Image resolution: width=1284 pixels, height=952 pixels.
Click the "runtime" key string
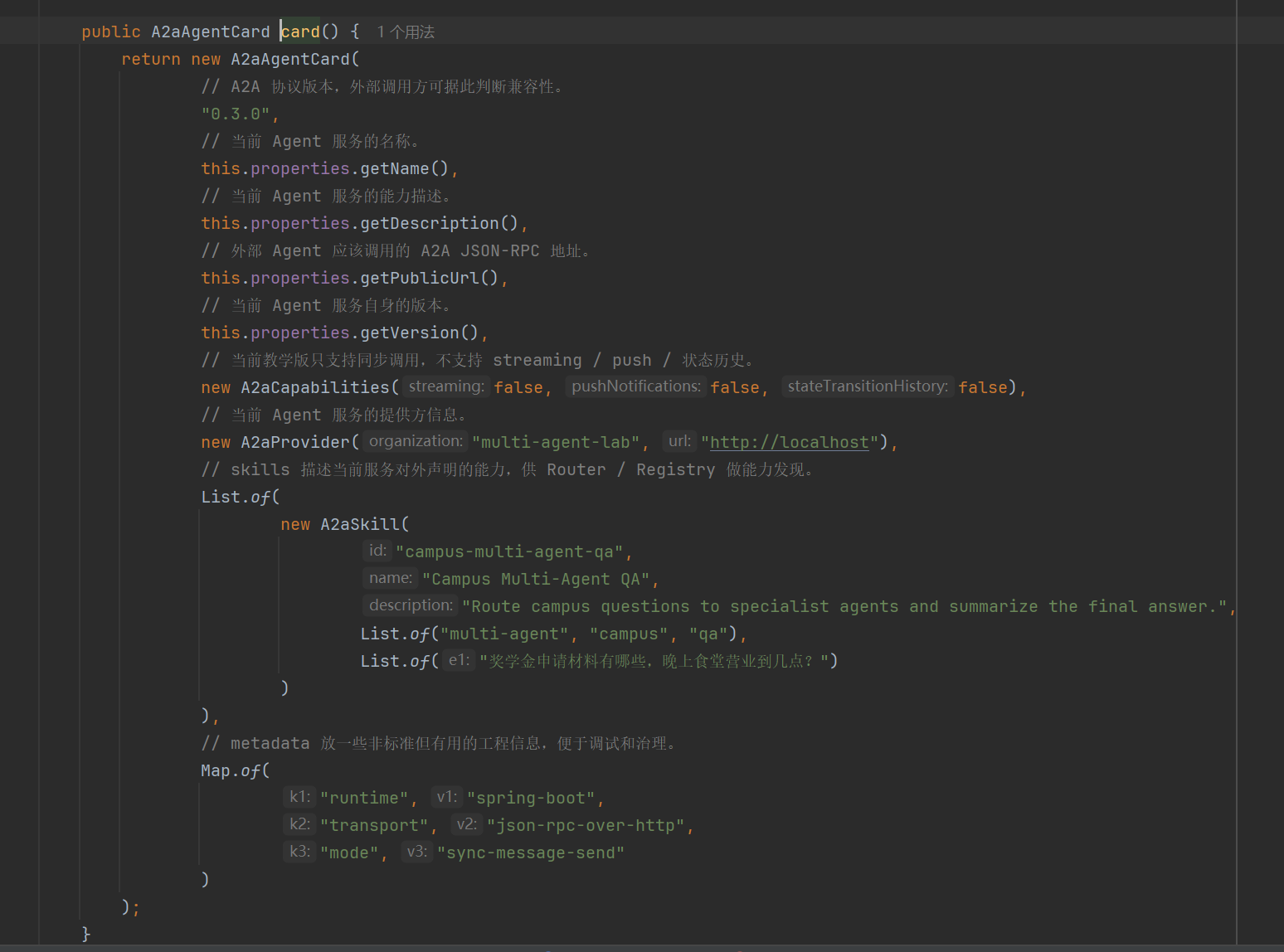pyautogui.click(x=363, y=798)
